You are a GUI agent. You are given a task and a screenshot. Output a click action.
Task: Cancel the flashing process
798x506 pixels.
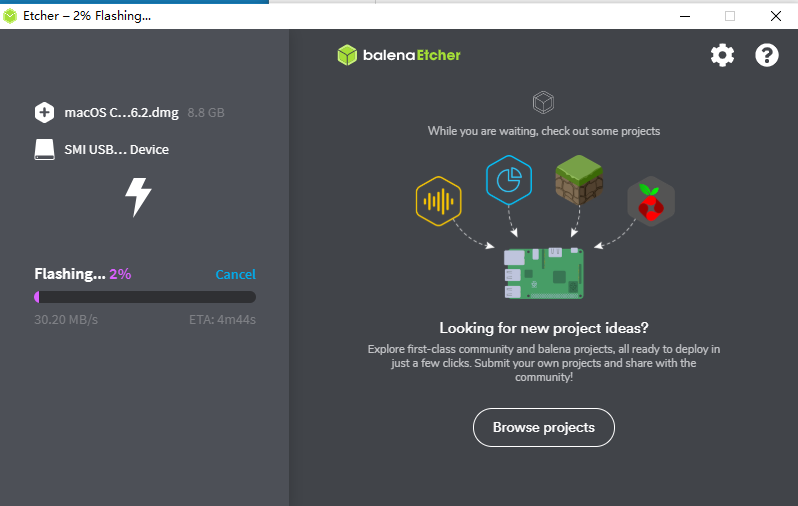[236, 274]
